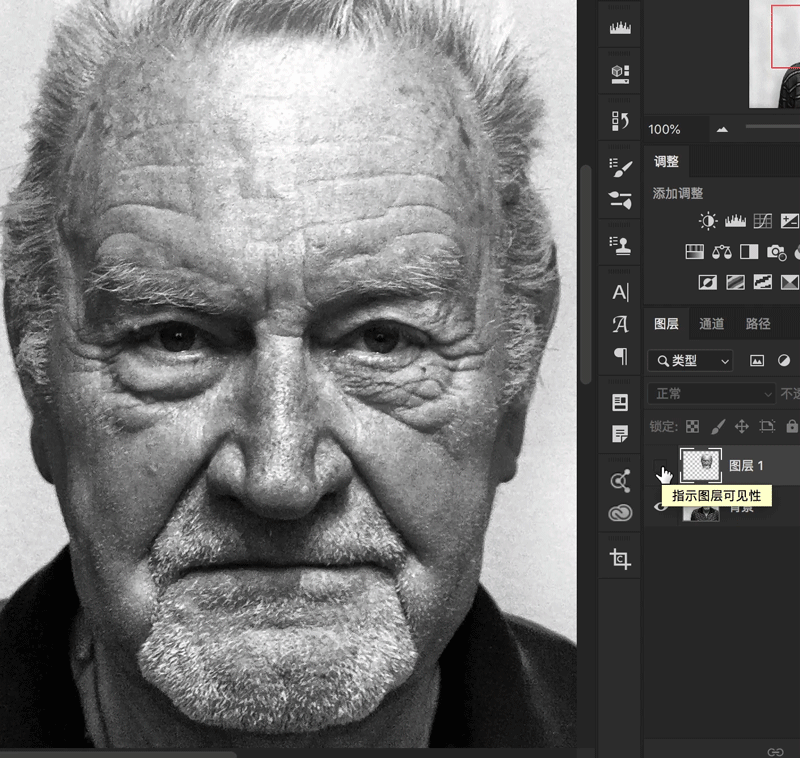Toggle filter for adjustment layers

[784, 361]
